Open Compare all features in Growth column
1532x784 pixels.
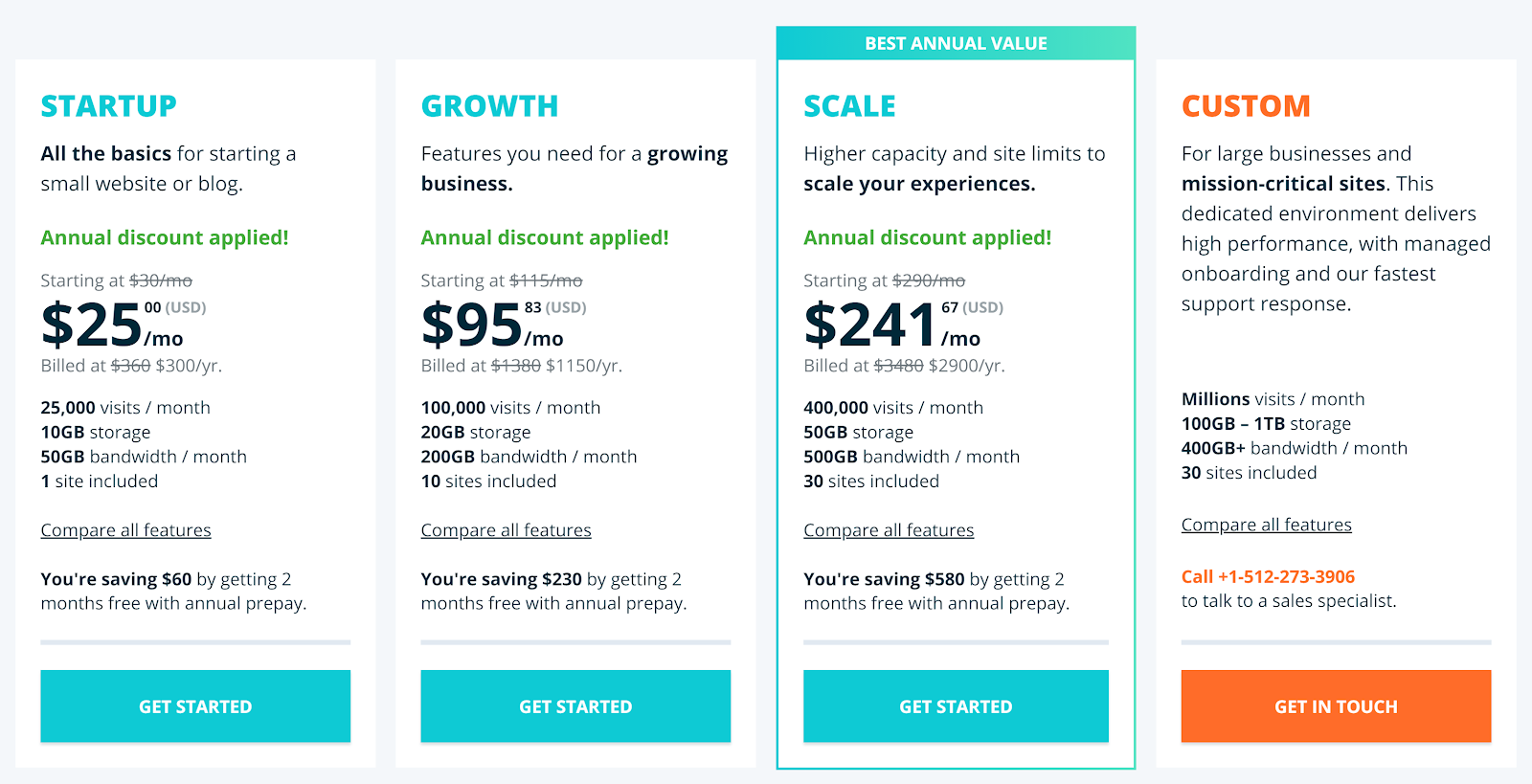(506, 530)
